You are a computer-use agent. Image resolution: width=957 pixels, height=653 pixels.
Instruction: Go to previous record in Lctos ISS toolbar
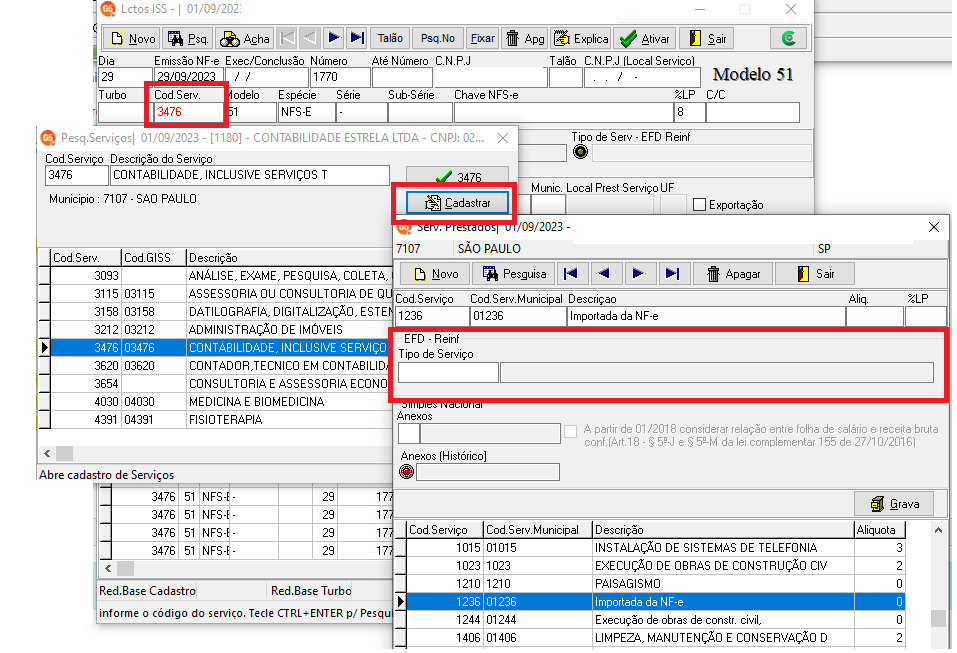coord(309,38)
